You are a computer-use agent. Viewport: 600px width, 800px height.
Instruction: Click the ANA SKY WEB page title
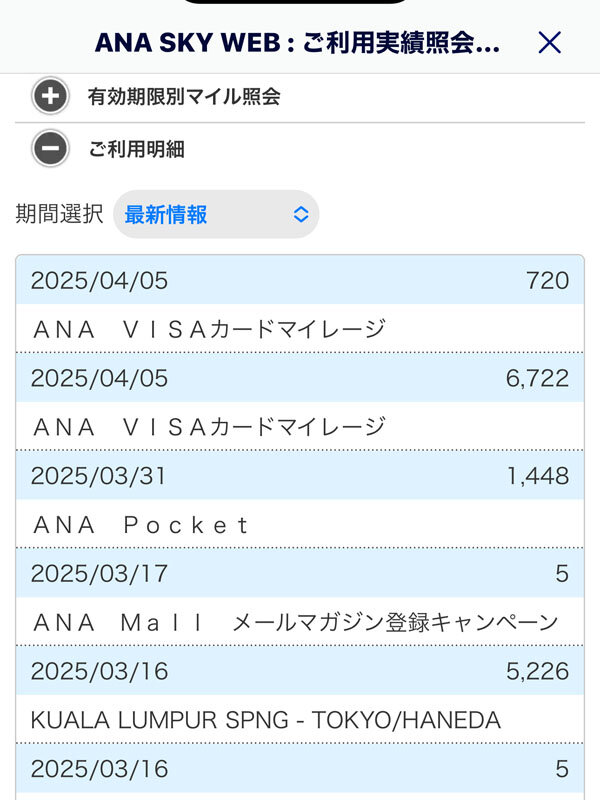(297, 42)
